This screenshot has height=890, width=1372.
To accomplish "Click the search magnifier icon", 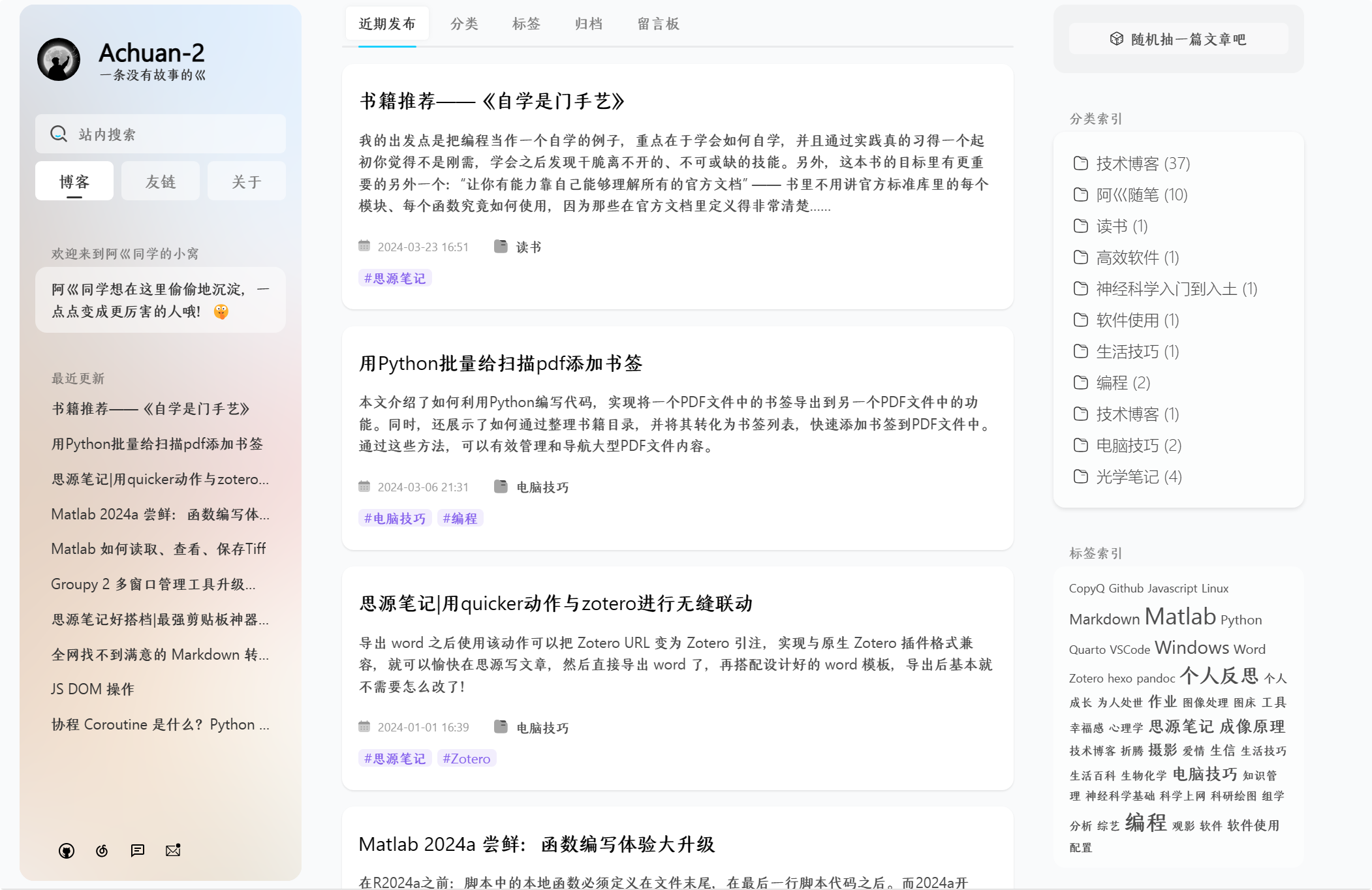I will click(x=59, y=134).
